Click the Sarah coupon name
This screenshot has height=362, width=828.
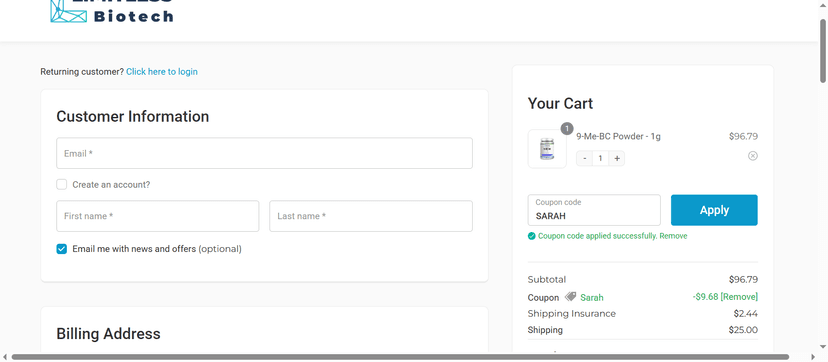click(591, 298)
